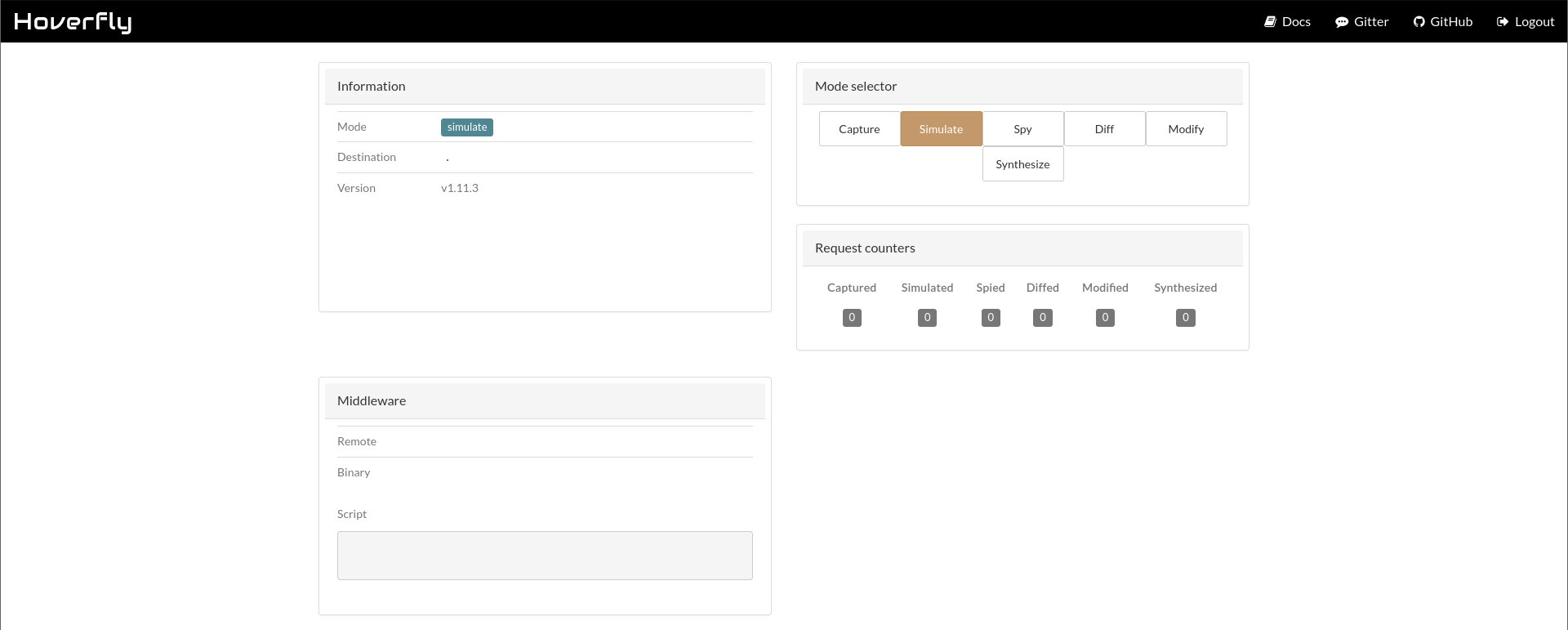
Task: Click the Captured counter badge
Action: click(852, 318)
